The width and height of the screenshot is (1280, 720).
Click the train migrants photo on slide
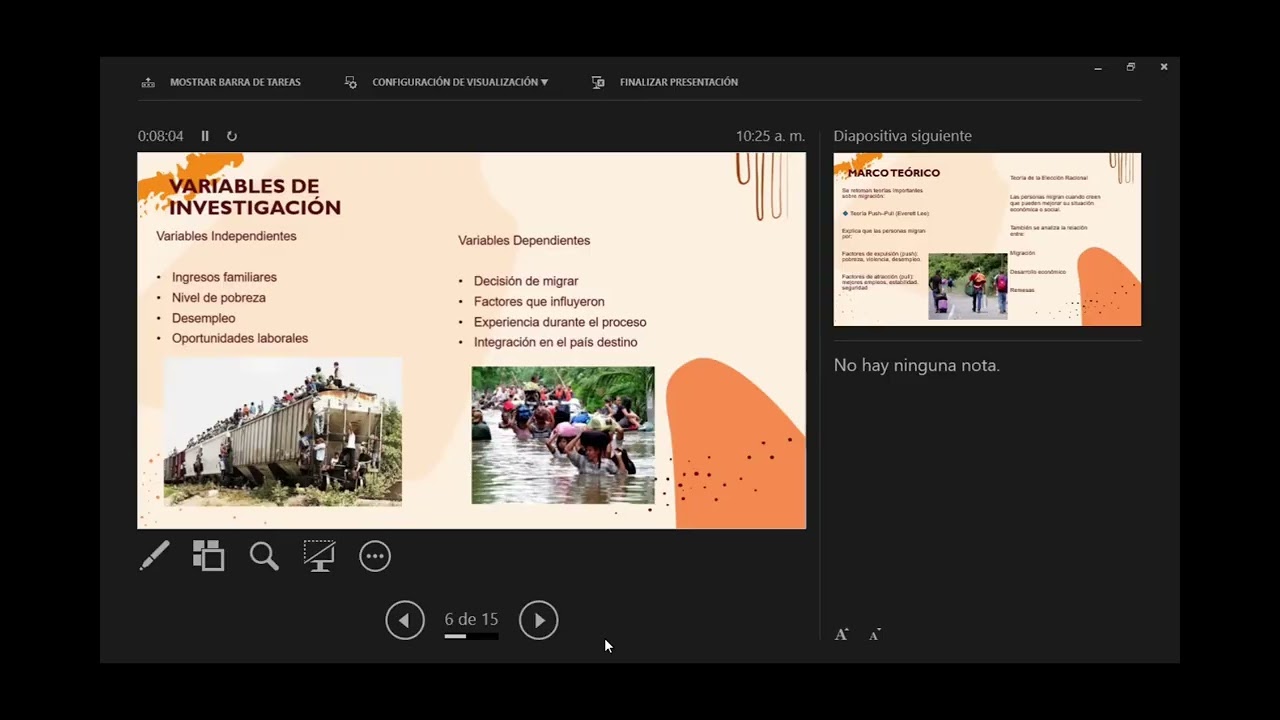282,432
